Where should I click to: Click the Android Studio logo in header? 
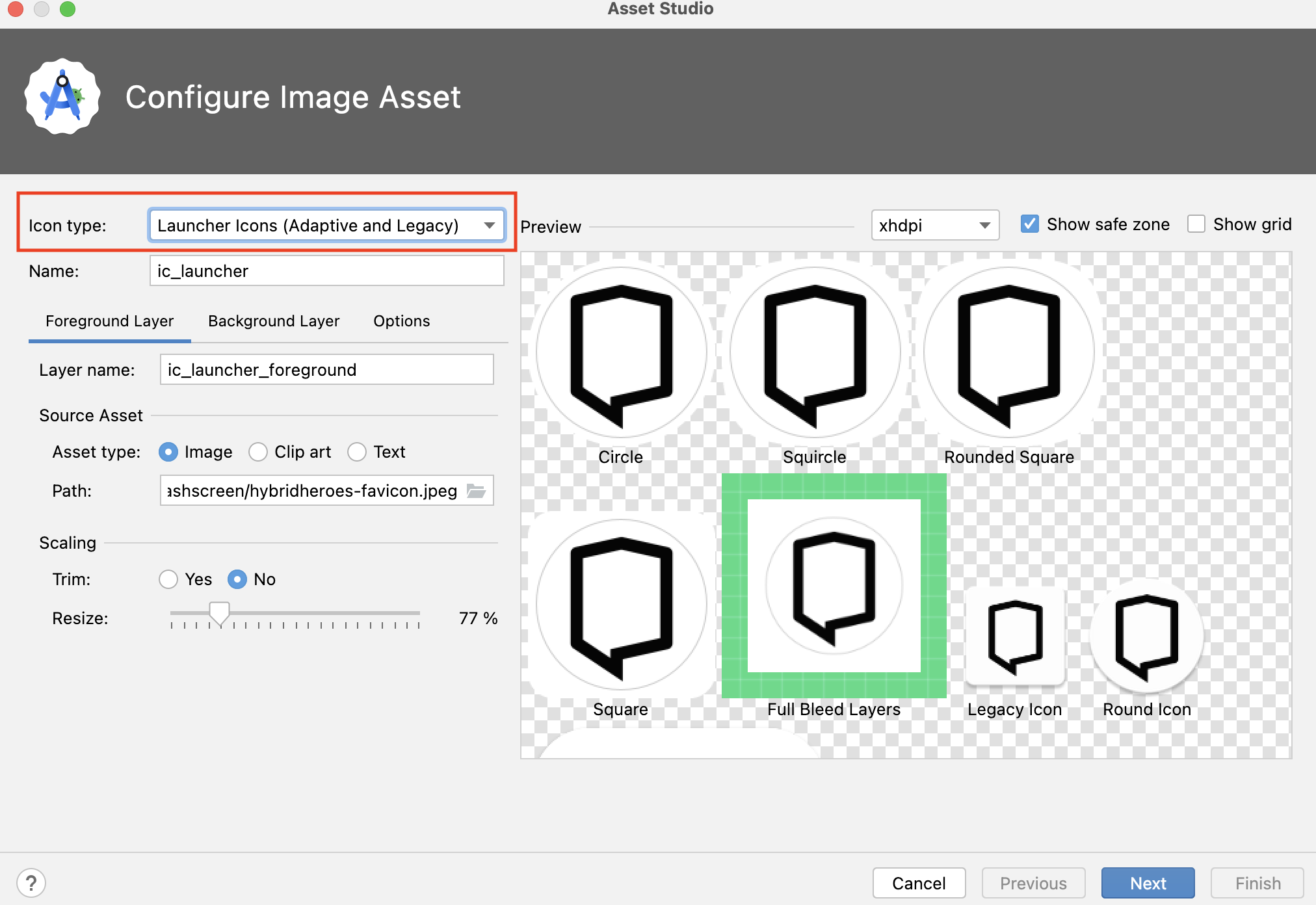pos(62,98)
